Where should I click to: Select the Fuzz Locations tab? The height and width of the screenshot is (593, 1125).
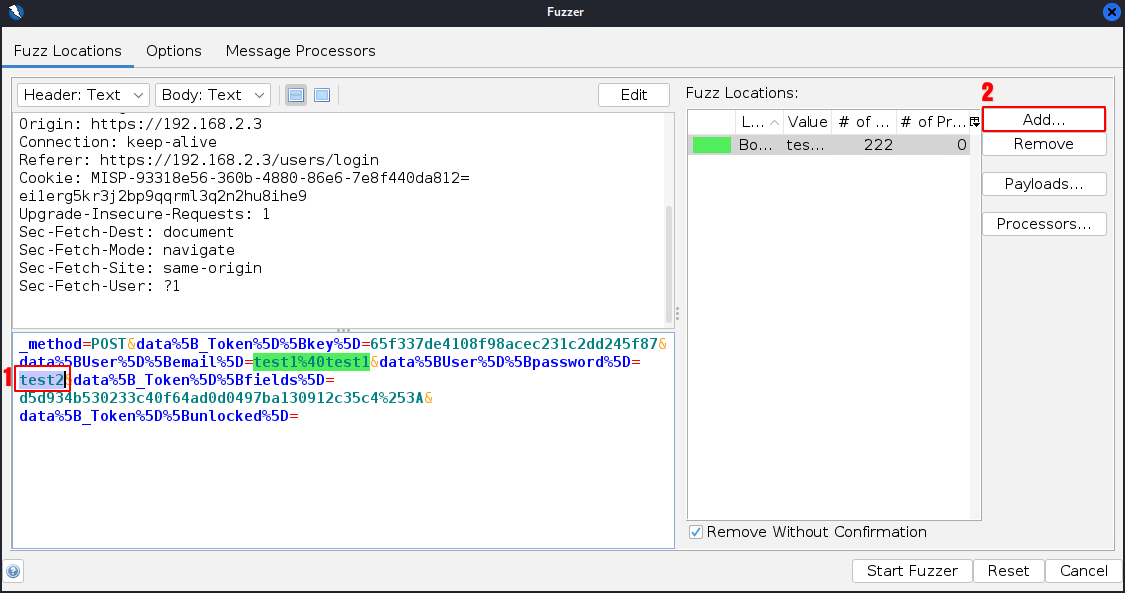pos(68,51)
